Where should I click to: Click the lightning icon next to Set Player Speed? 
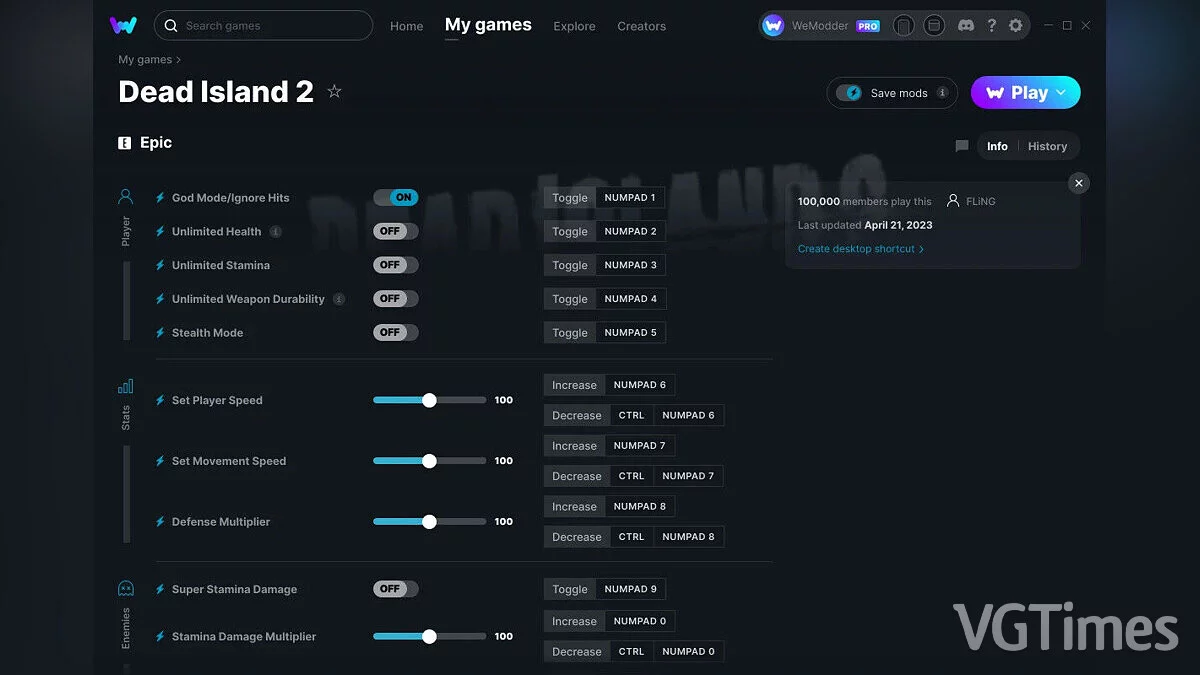click(x=160, y=400)
